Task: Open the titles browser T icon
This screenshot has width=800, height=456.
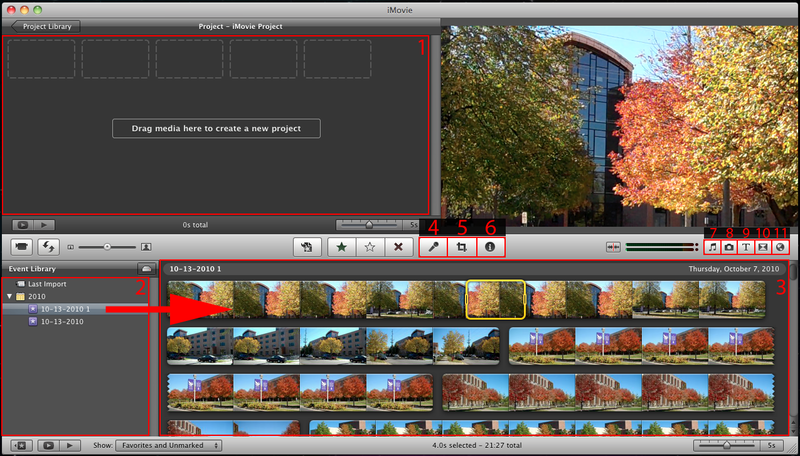Action: point(746,246)
